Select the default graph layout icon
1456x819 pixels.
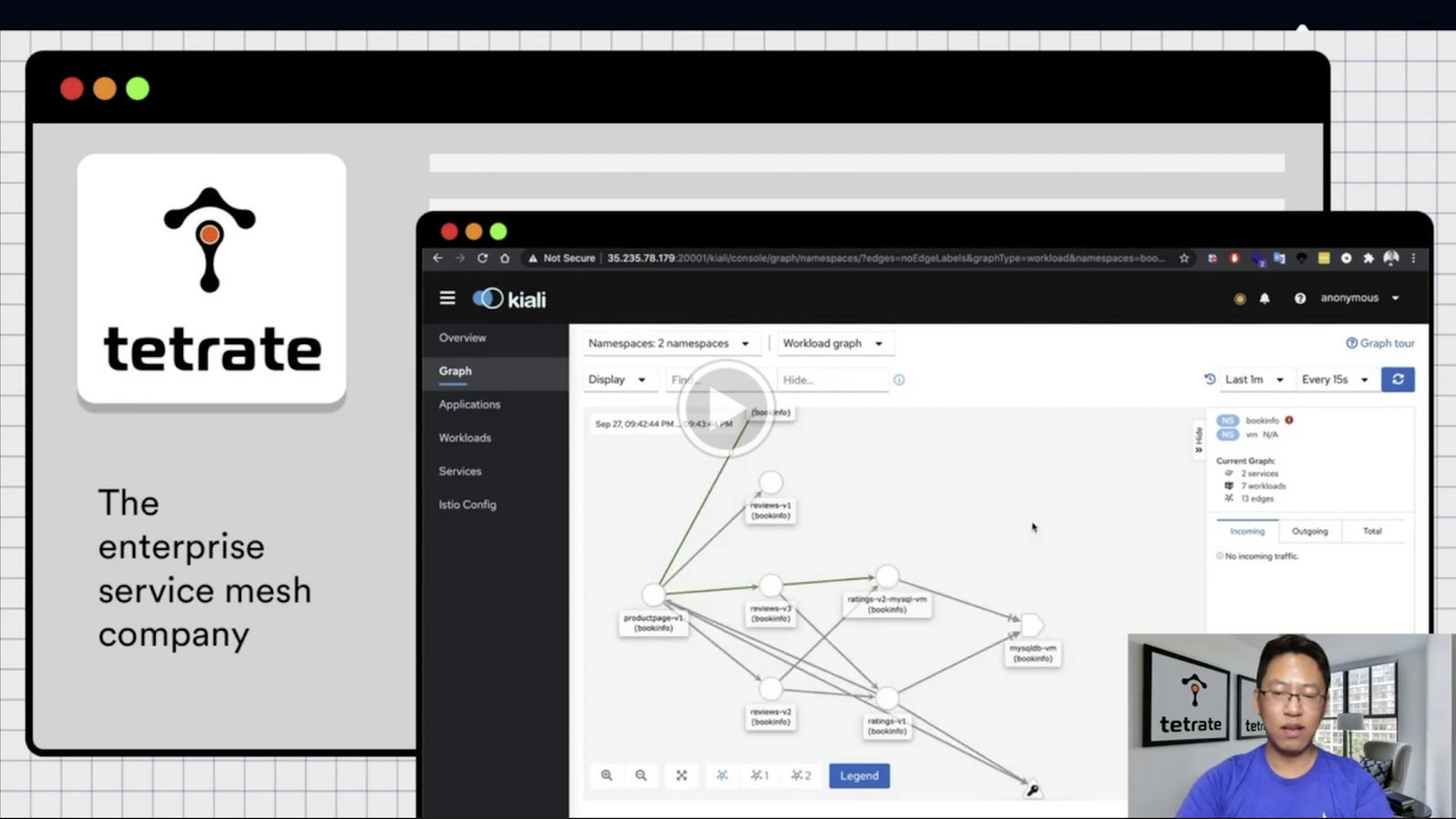tap(722, 775)
